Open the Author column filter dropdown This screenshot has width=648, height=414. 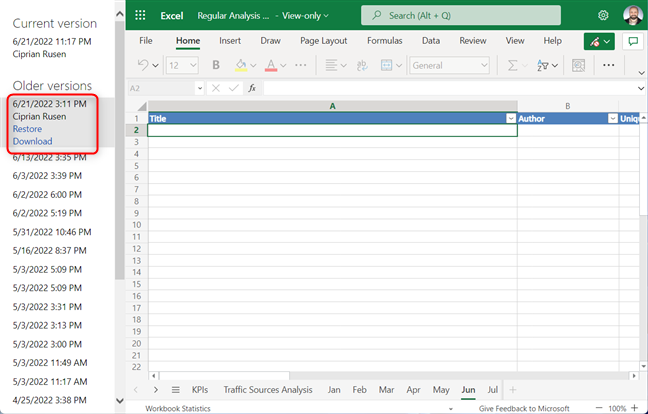pyautogui.click(x=612, y=119)
